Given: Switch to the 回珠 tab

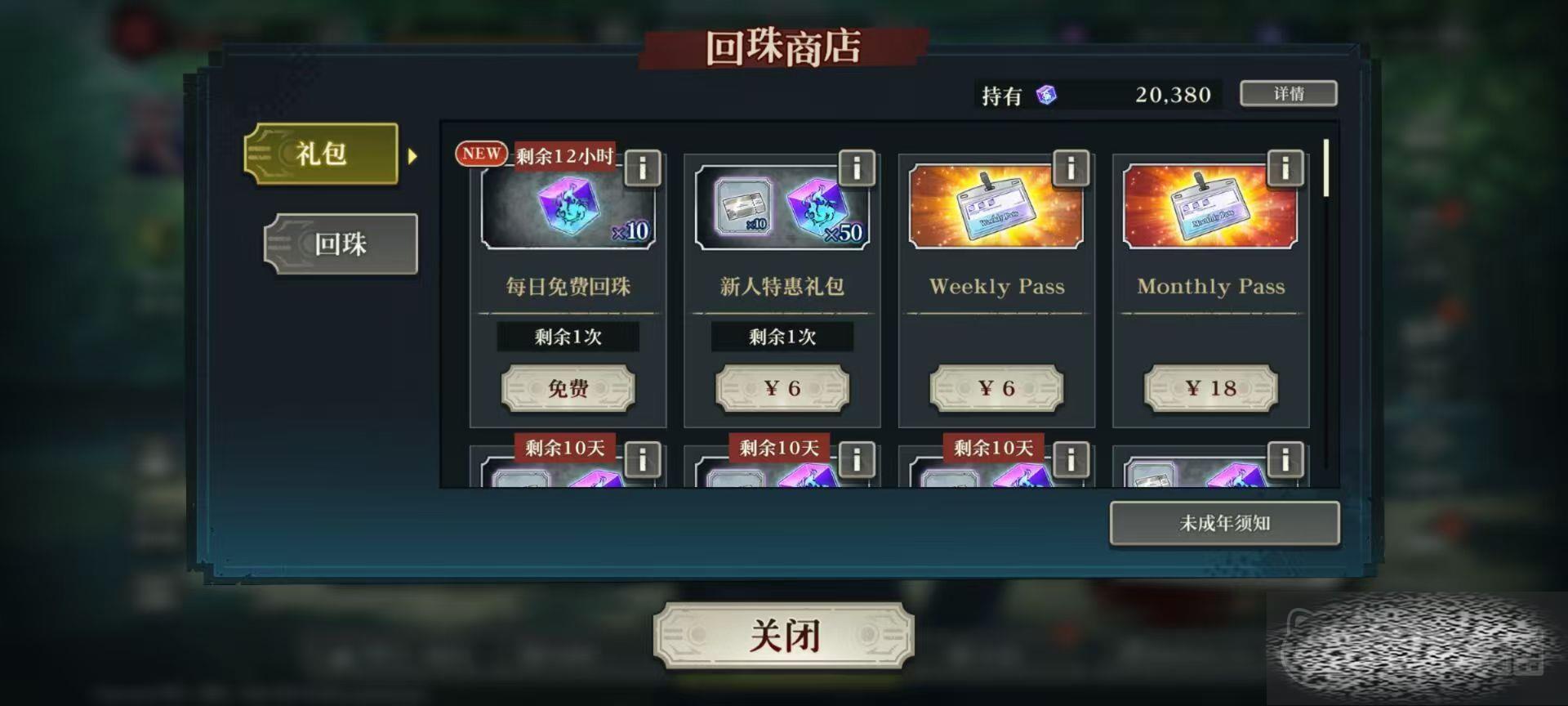Looking at the screenshot, I should tap(341, 244).
